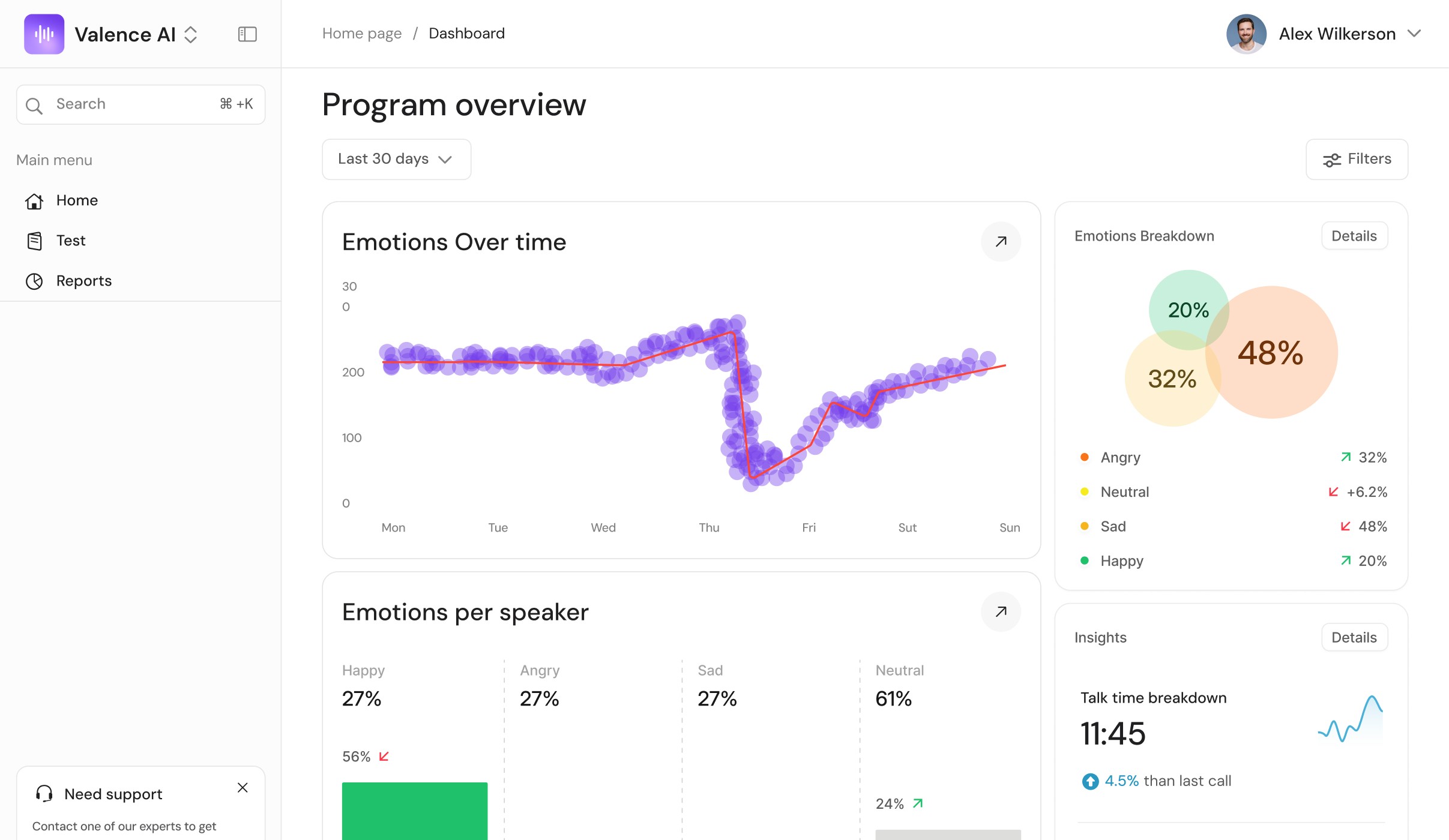Expand Emotions Over time chart arrow

[x=1001, y=242]
